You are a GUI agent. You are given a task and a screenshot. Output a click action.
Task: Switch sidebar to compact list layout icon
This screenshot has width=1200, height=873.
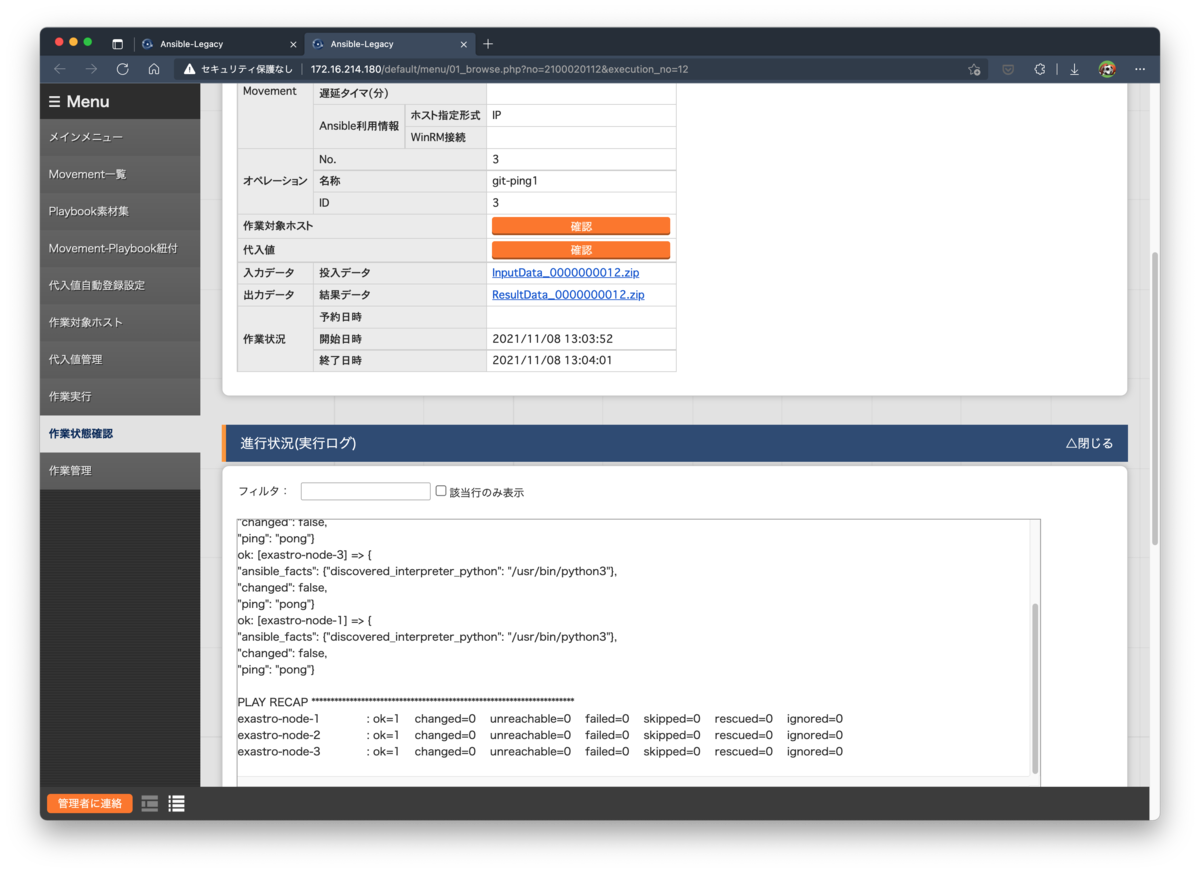pos(150,803)
